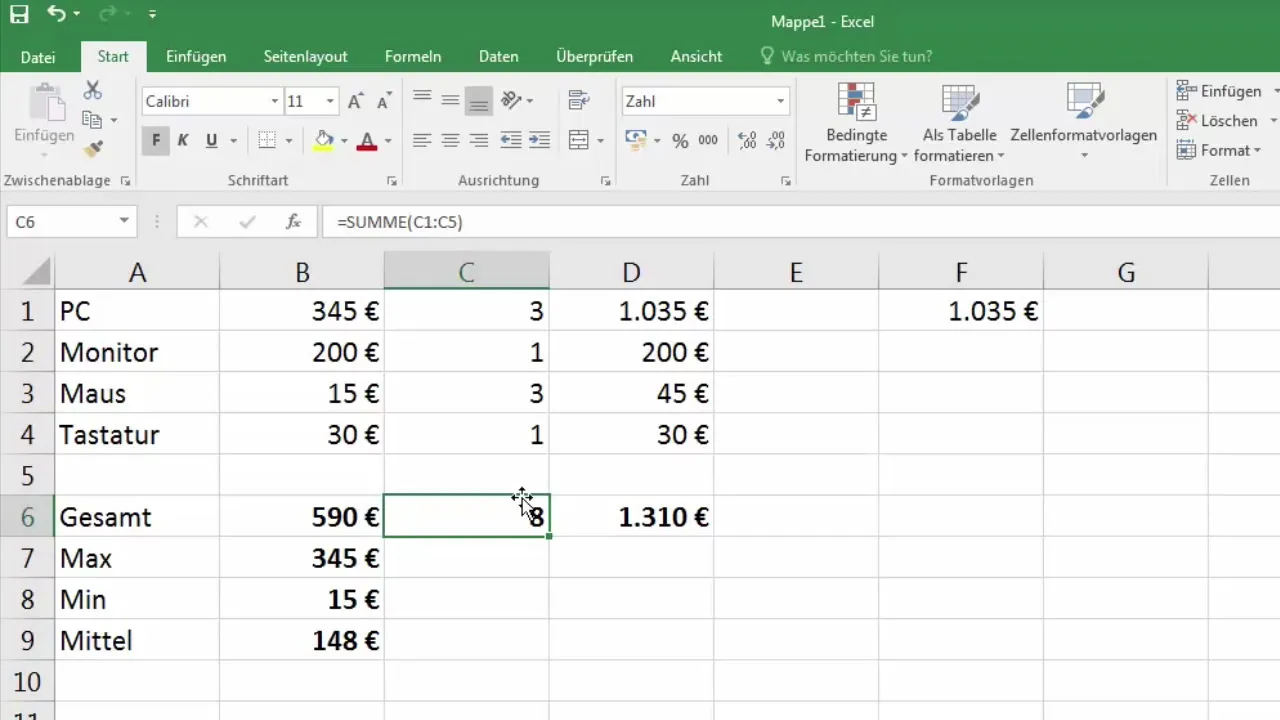Open Bedingte Formatierung menu
This screenshot has height=720, width=1280.
point(855,124)
